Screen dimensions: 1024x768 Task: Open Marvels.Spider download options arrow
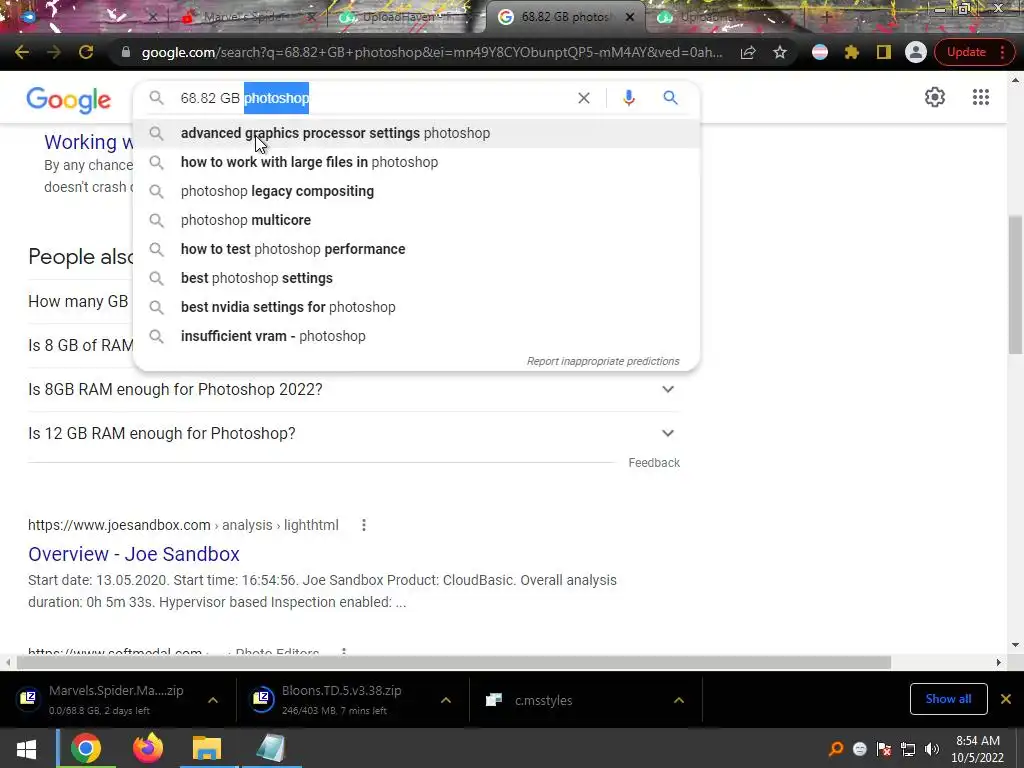click(213, 700)
